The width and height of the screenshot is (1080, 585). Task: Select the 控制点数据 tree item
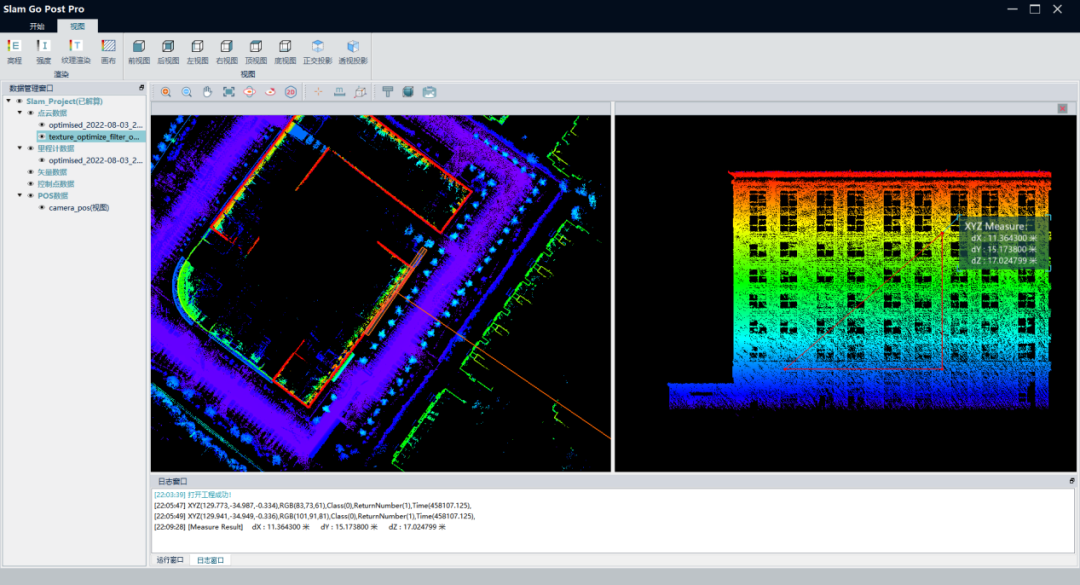55,184
